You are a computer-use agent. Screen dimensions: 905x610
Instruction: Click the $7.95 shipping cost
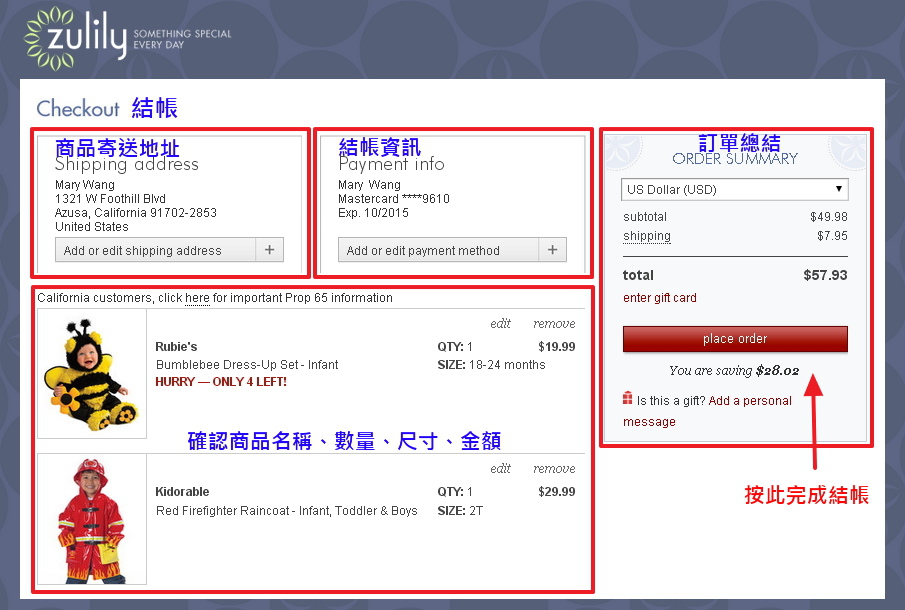coord(832,235)
